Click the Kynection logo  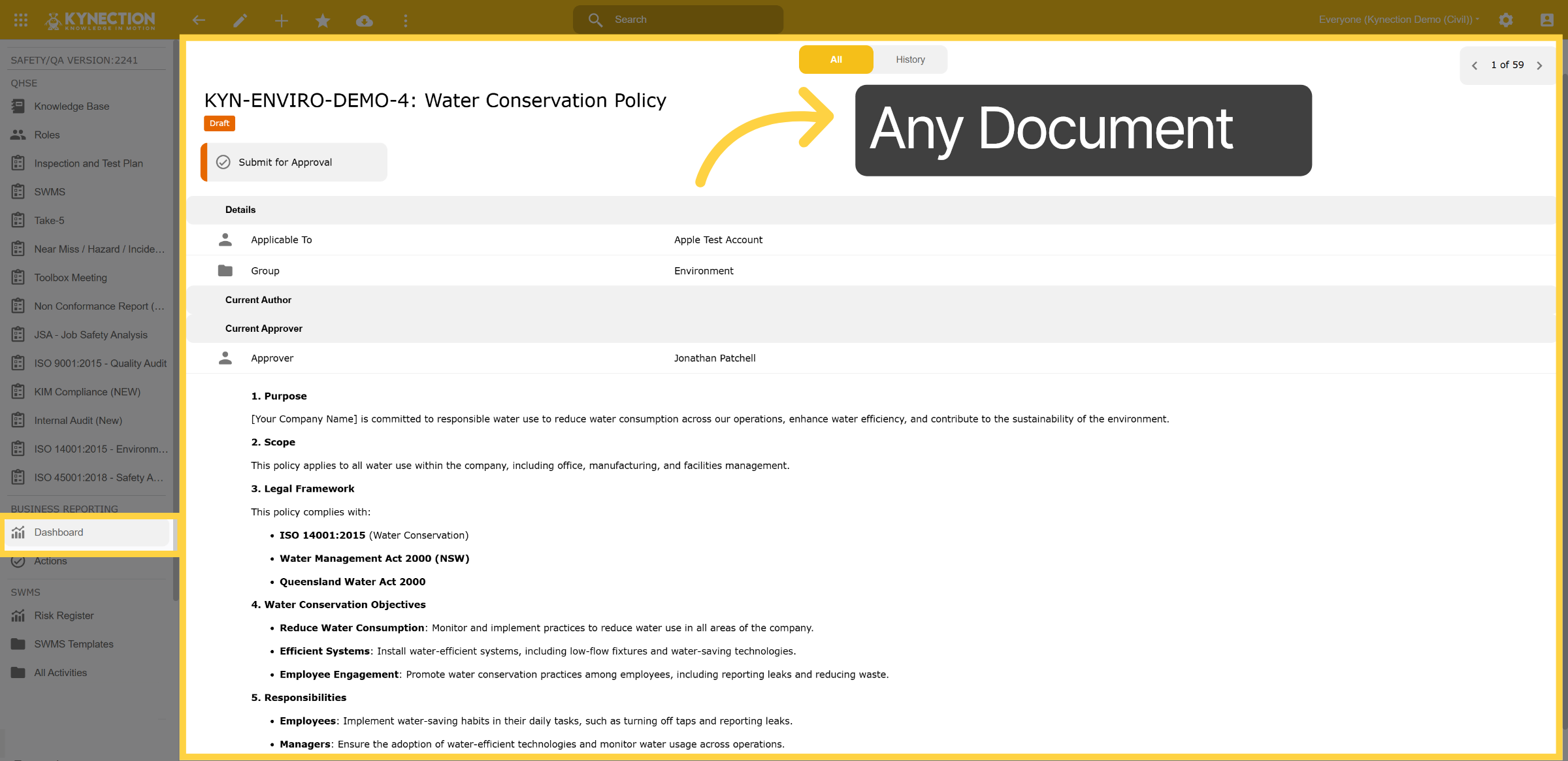(100, 20)
